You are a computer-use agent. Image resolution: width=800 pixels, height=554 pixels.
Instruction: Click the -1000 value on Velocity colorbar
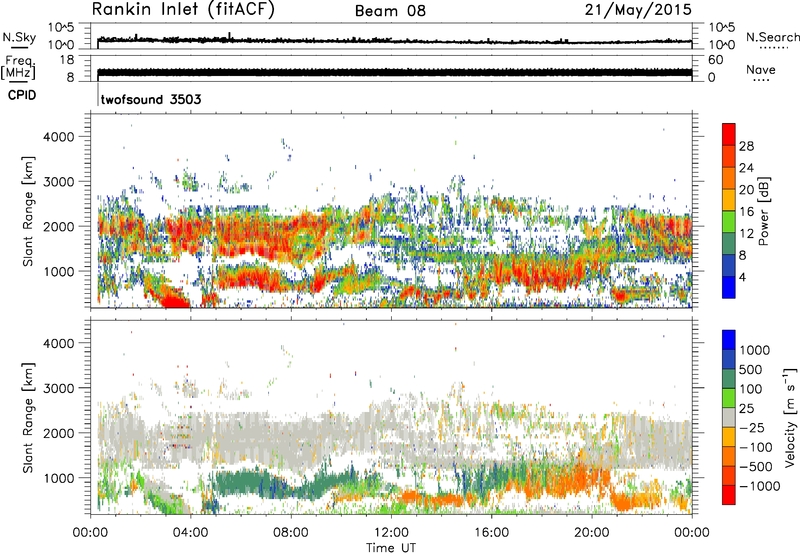(759, 486)
